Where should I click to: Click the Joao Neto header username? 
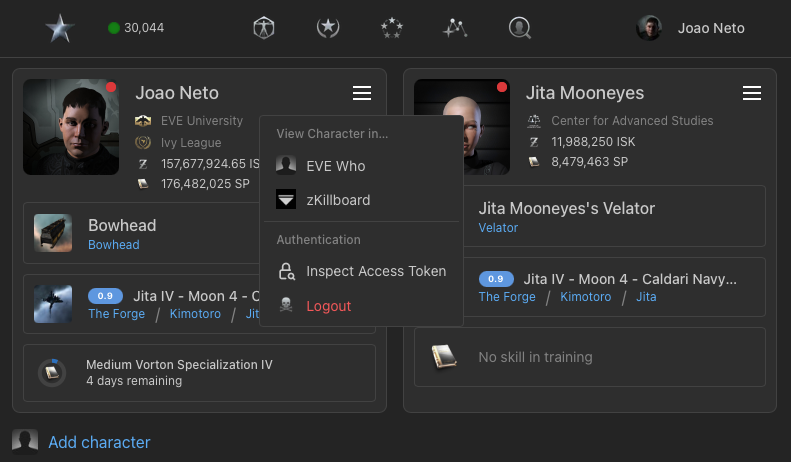pos(711,28)
